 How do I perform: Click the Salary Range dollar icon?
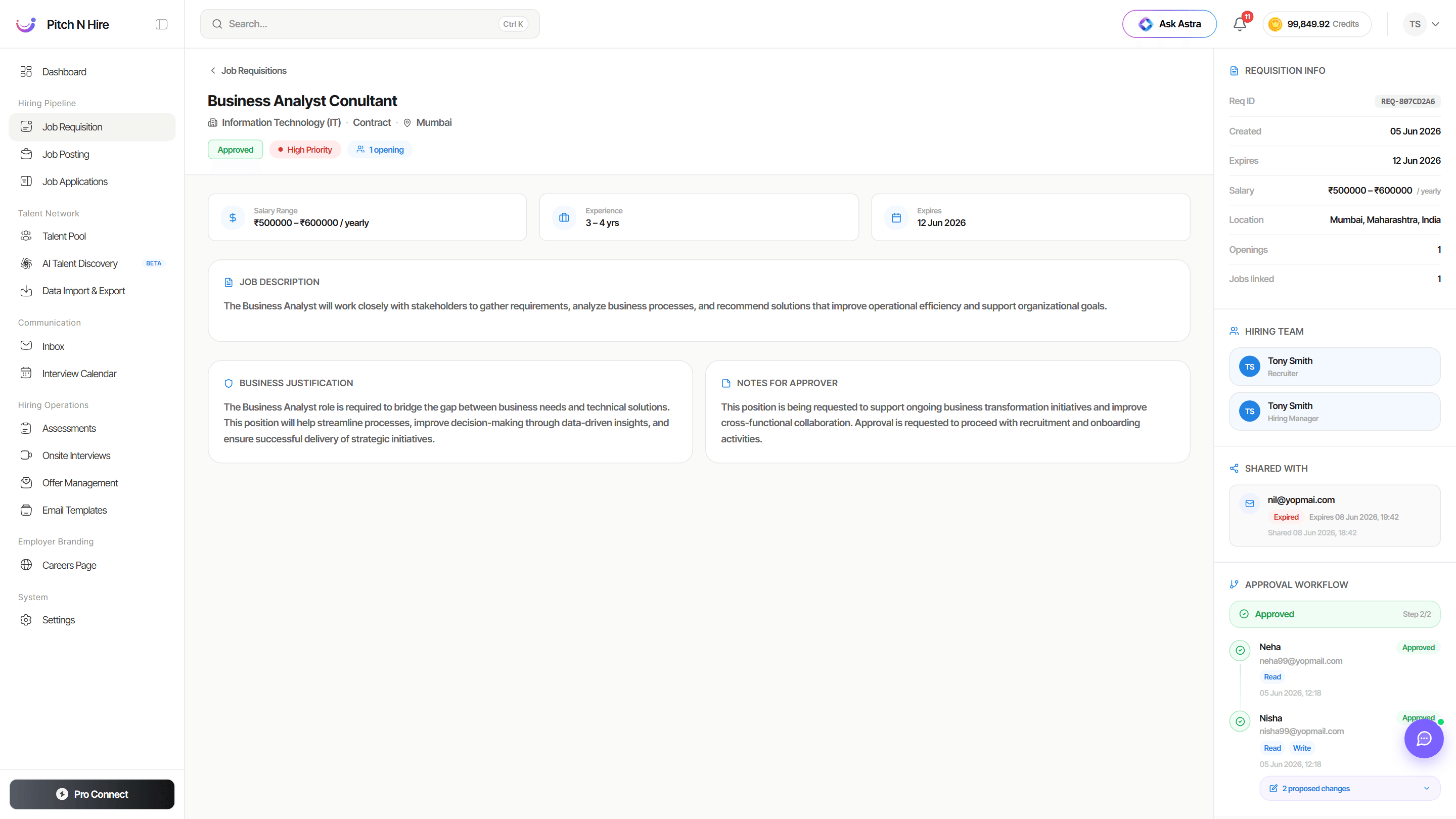pyautogui.click(x=233, y=217)
